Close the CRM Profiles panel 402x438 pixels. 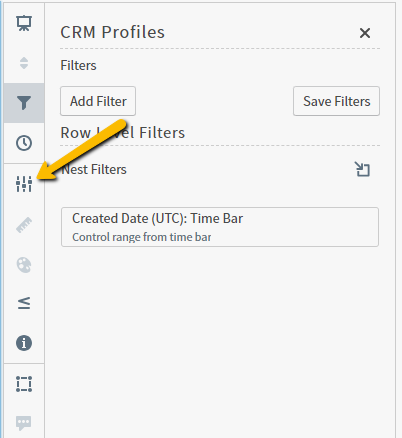coord(365,33)
